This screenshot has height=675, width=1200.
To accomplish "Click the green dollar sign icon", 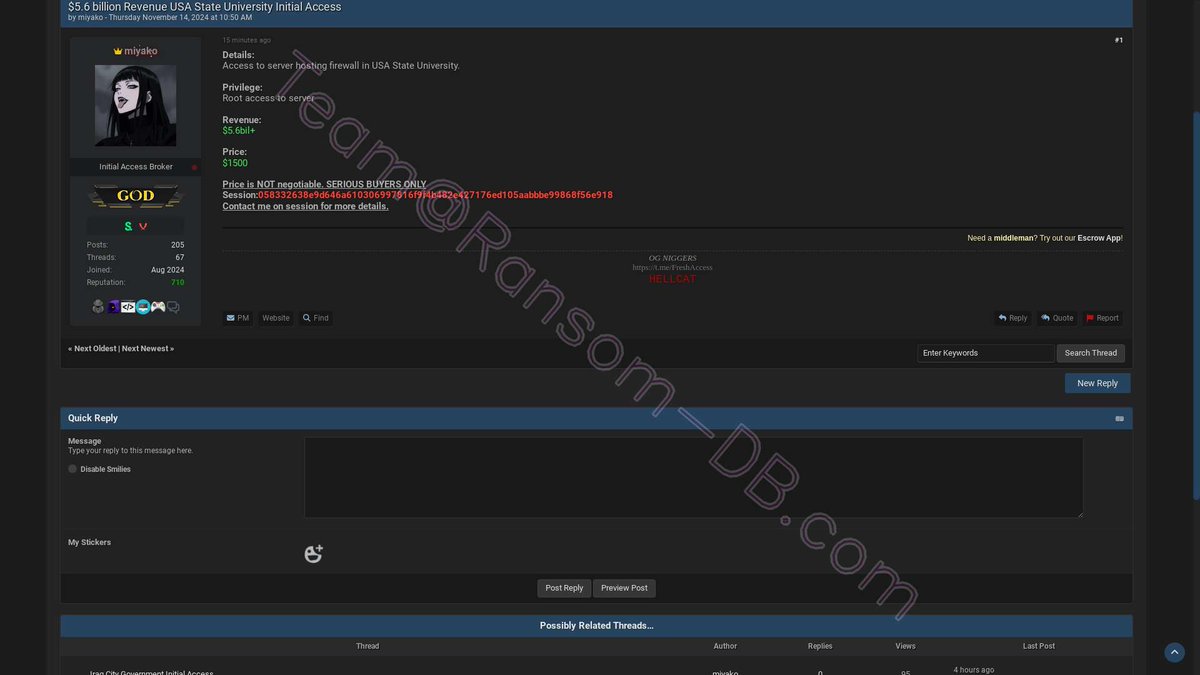I will [128, 226].
